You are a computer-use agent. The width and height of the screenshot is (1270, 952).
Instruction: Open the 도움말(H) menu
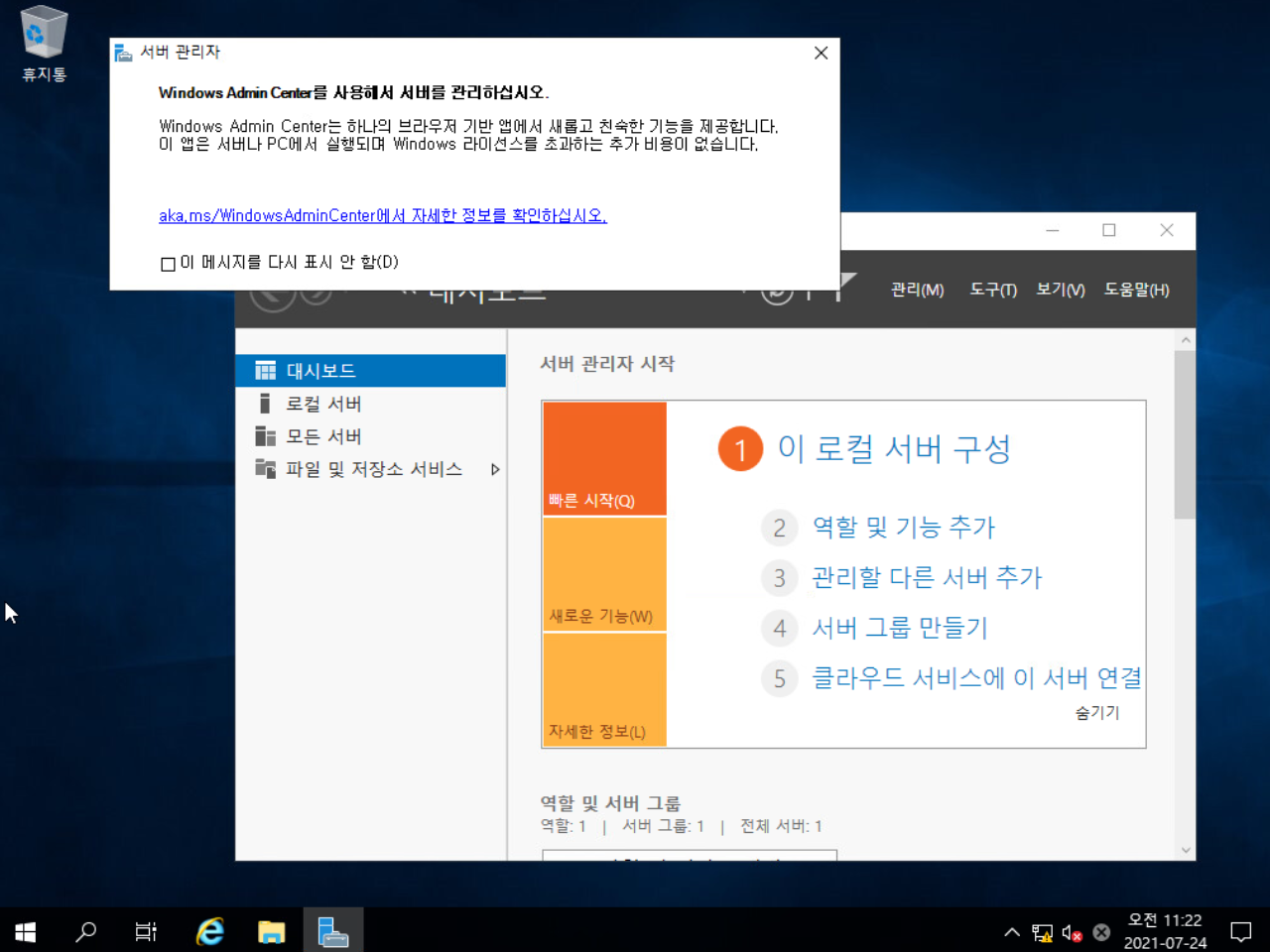[1137, 290]
